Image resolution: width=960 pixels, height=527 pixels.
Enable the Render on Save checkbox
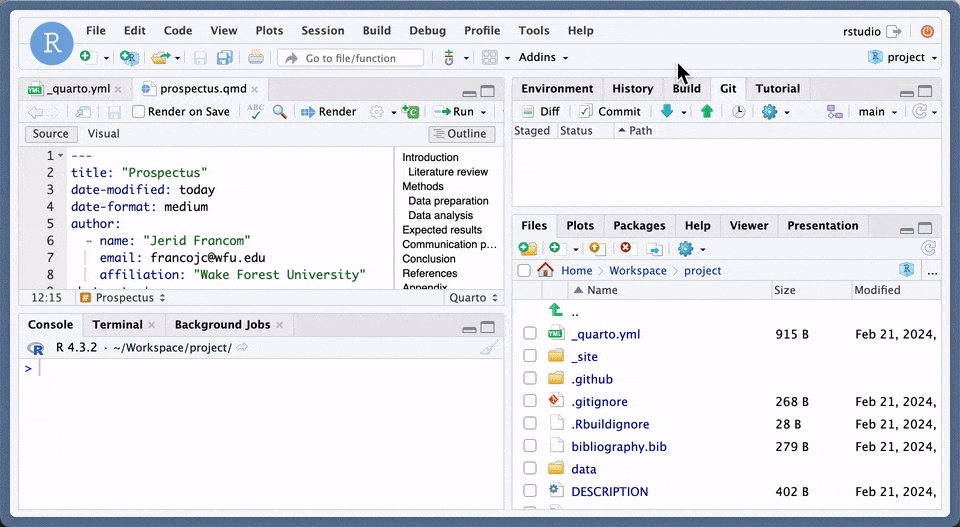point(139,112)
